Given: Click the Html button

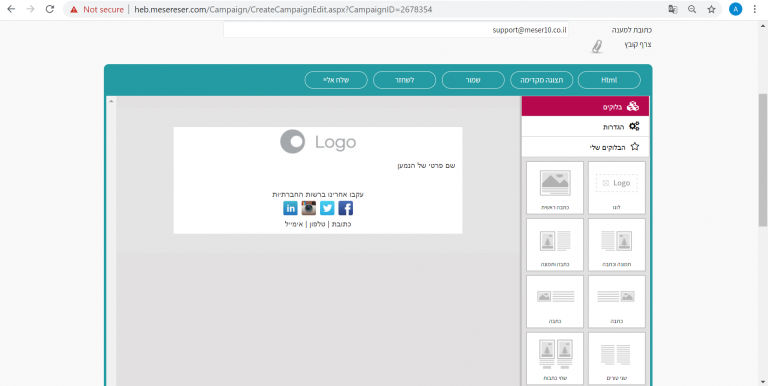Looking at the screenshot, I should pos(609,80).
